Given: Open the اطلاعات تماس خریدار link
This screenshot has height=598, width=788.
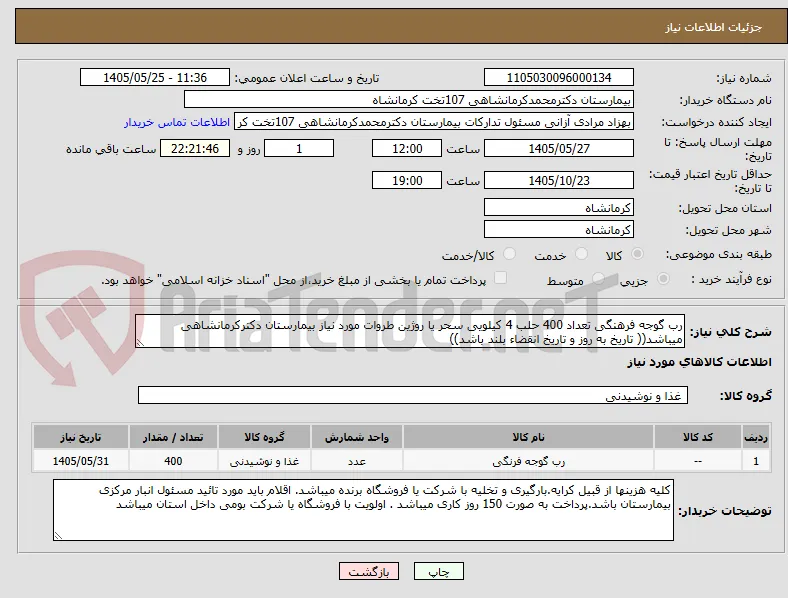Looking at the screenshot, I should click(177, 122).
